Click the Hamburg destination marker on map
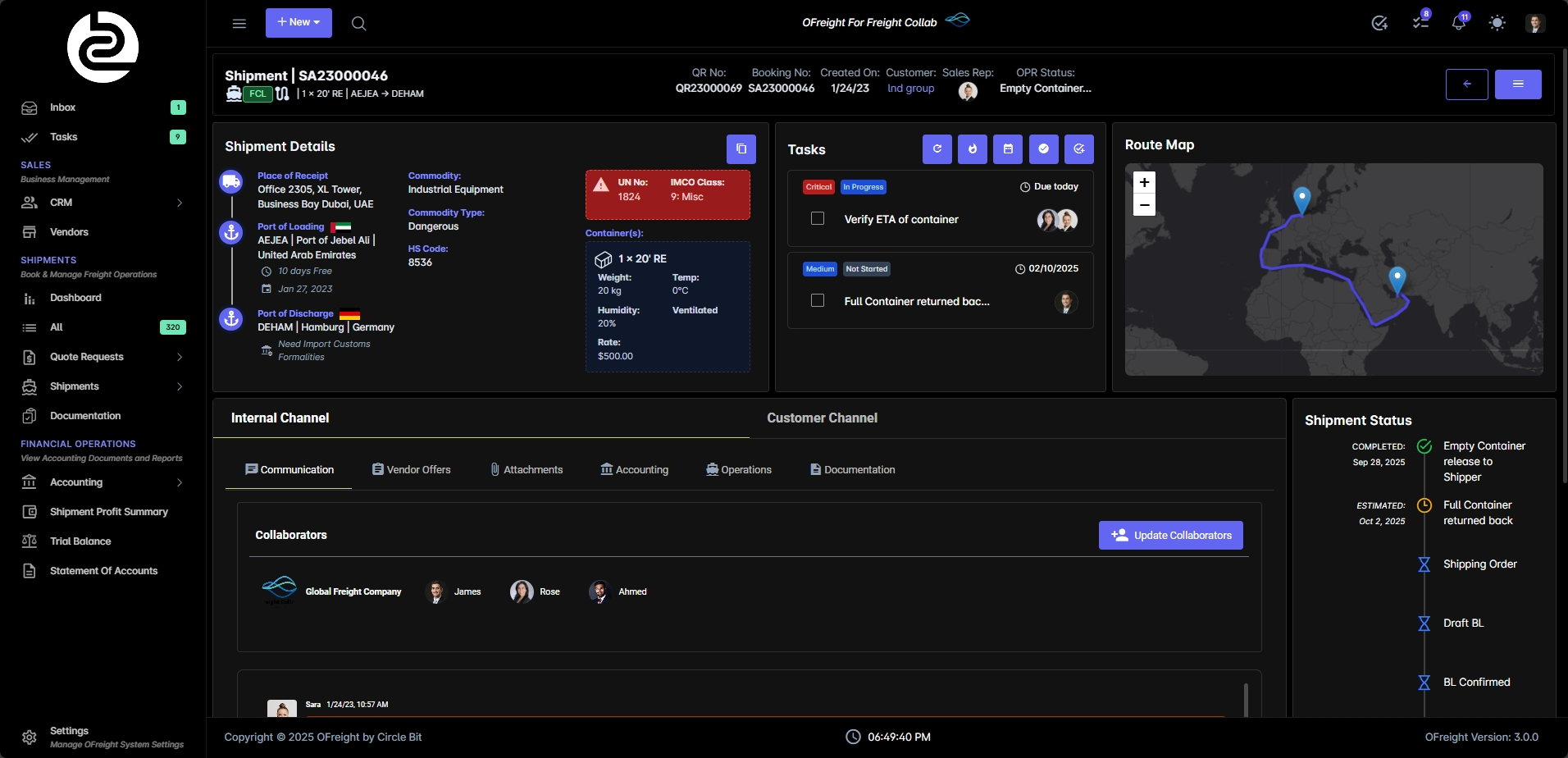Viewport: 1568px width, 758px height. coord(1301,198)
